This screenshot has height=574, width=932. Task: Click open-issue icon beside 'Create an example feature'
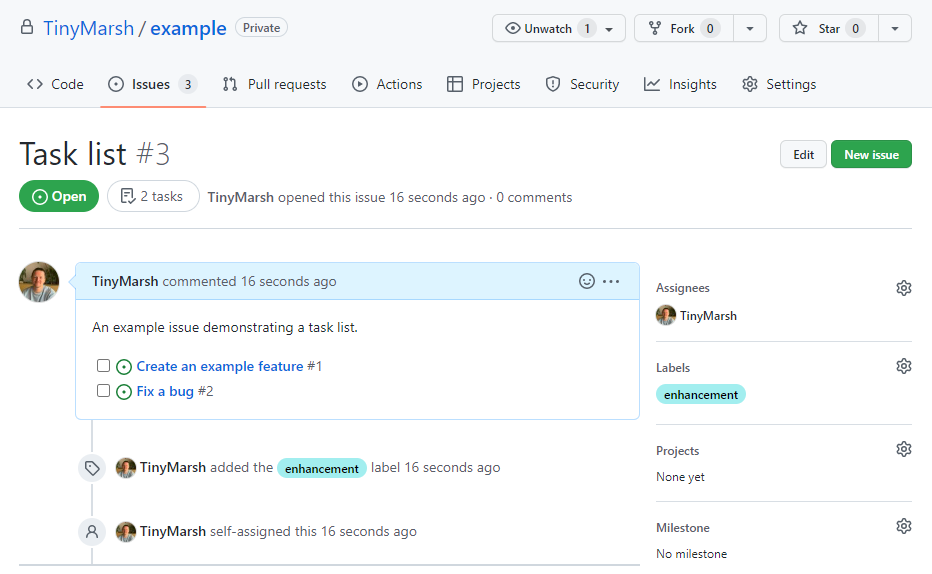pos(124,367)
